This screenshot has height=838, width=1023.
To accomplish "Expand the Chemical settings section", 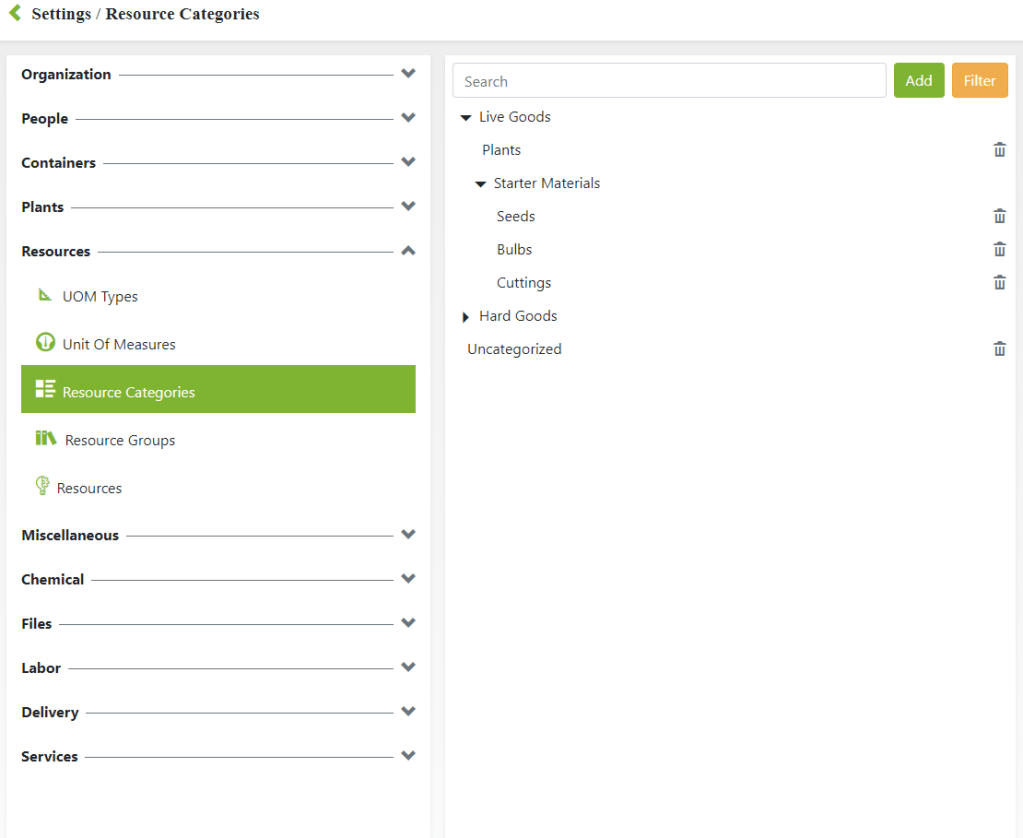I will point(408,579).
